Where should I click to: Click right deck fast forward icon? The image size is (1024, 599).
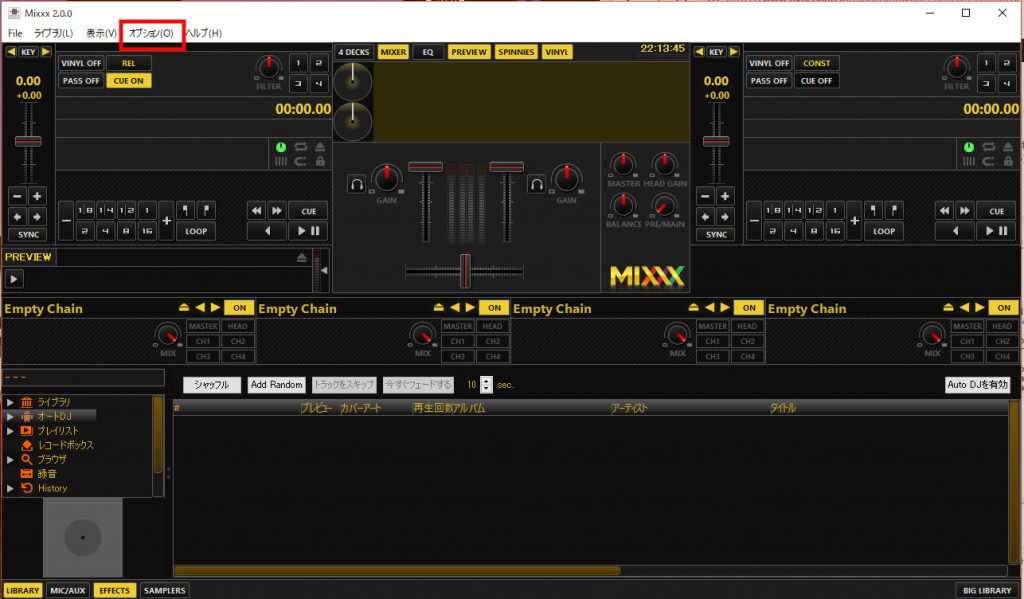[x=965, y=211]
